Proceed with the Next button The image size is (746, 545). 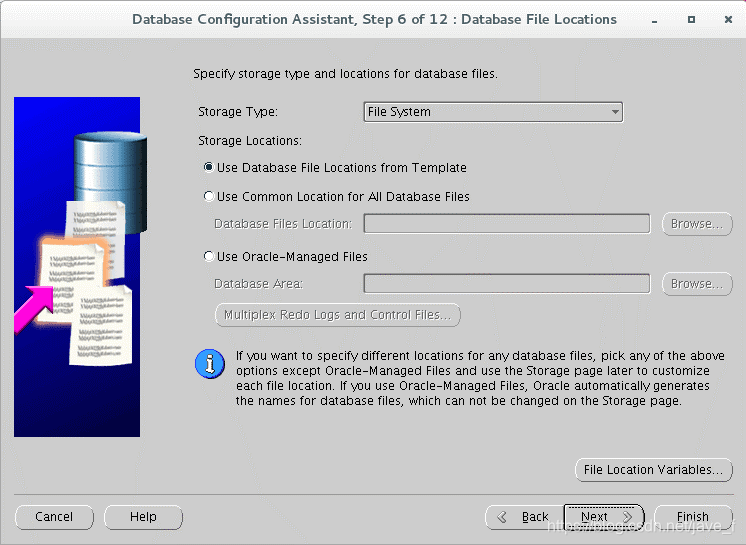tap(604, 517)
